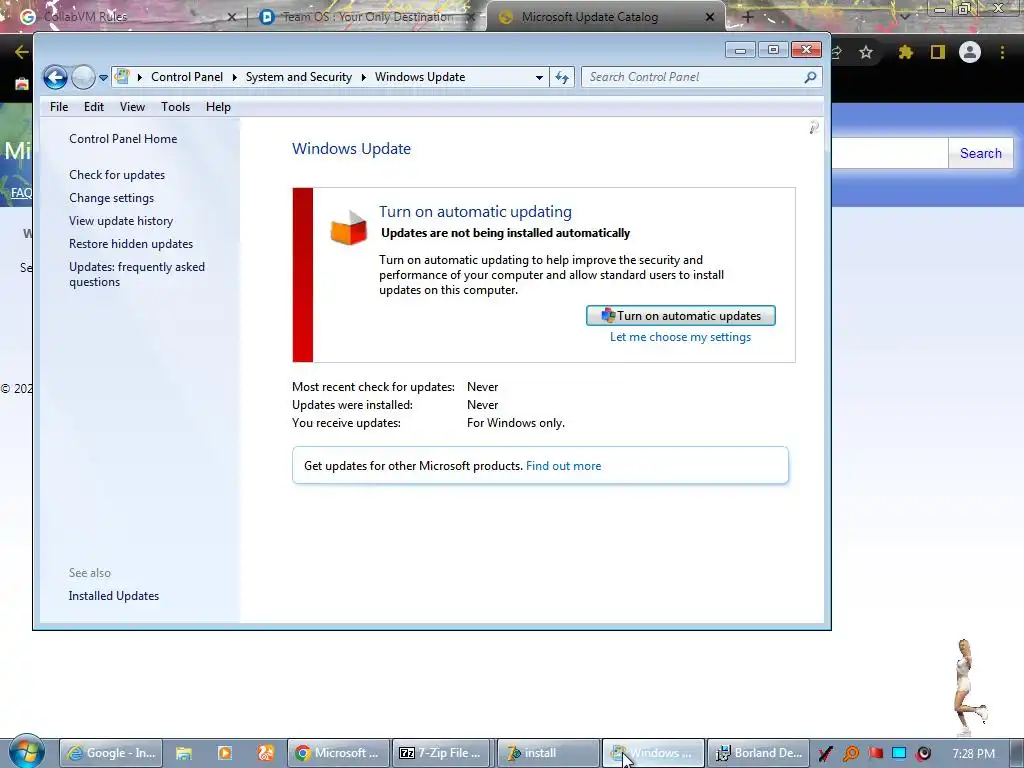Expand arrow after System and Security breadcrumb
1024x768 pixels.
click(x=364, y=77)
